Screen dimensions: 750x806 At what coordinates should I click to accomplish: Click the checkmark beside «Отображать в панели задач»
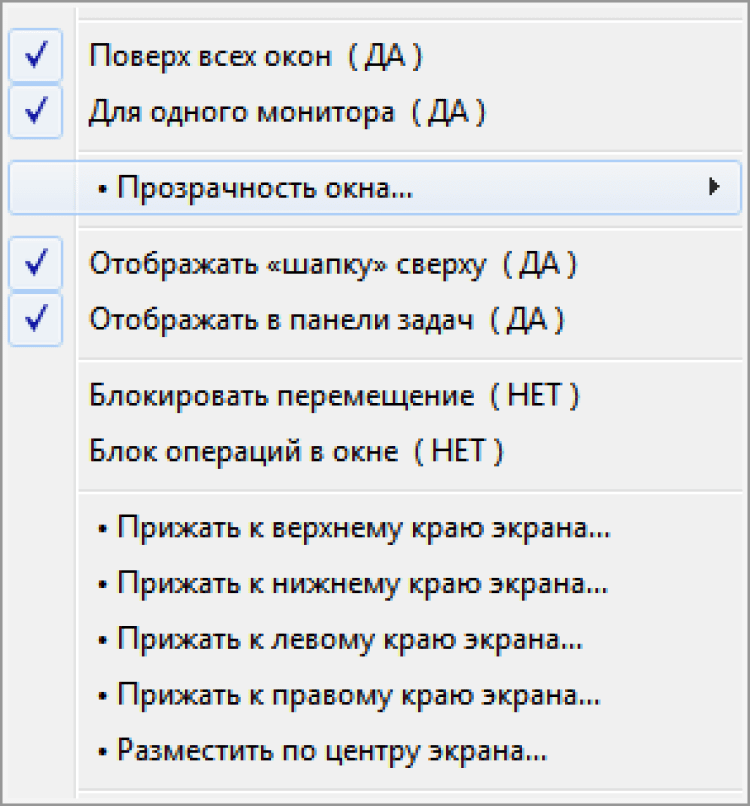coord(36,320)
